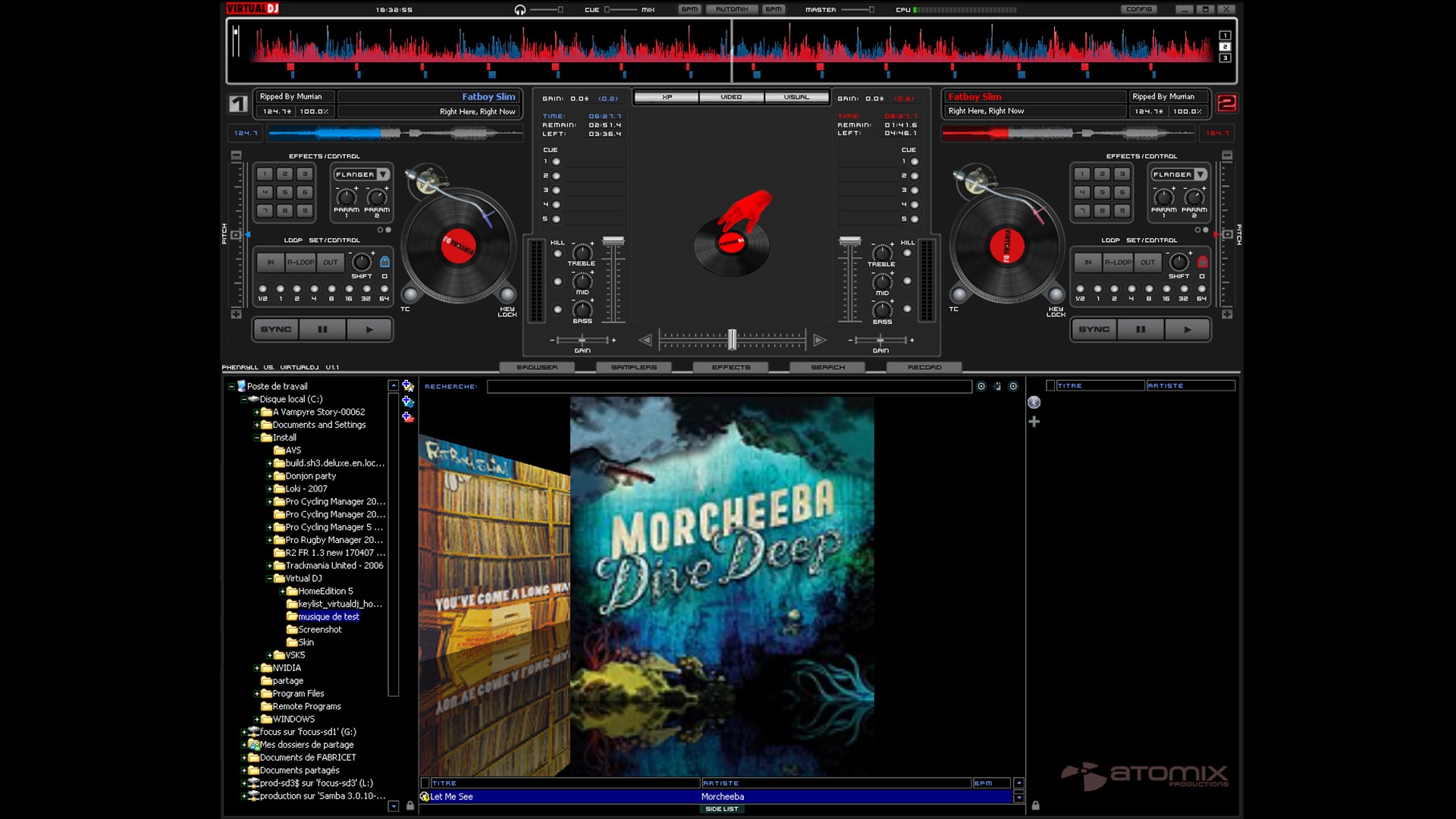Click the crossfader slider between the decks
1456x819 pixels.
(x=732, y=338)
